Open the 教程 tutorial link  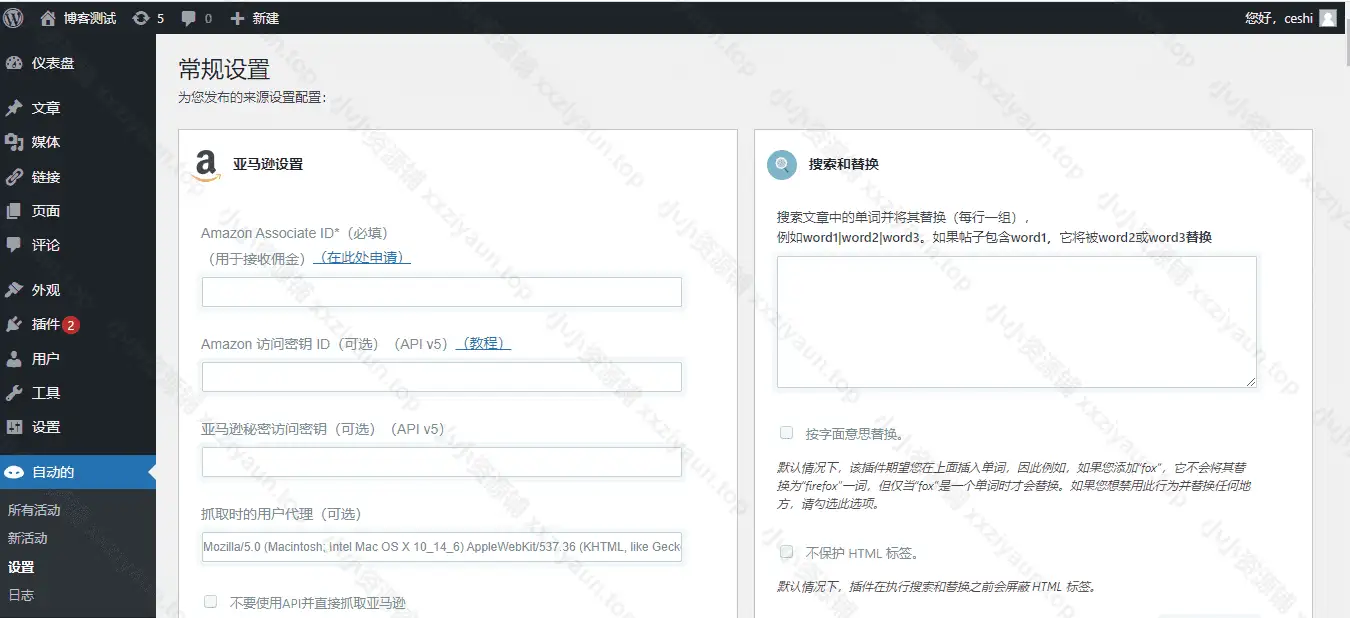coord(483,344)
